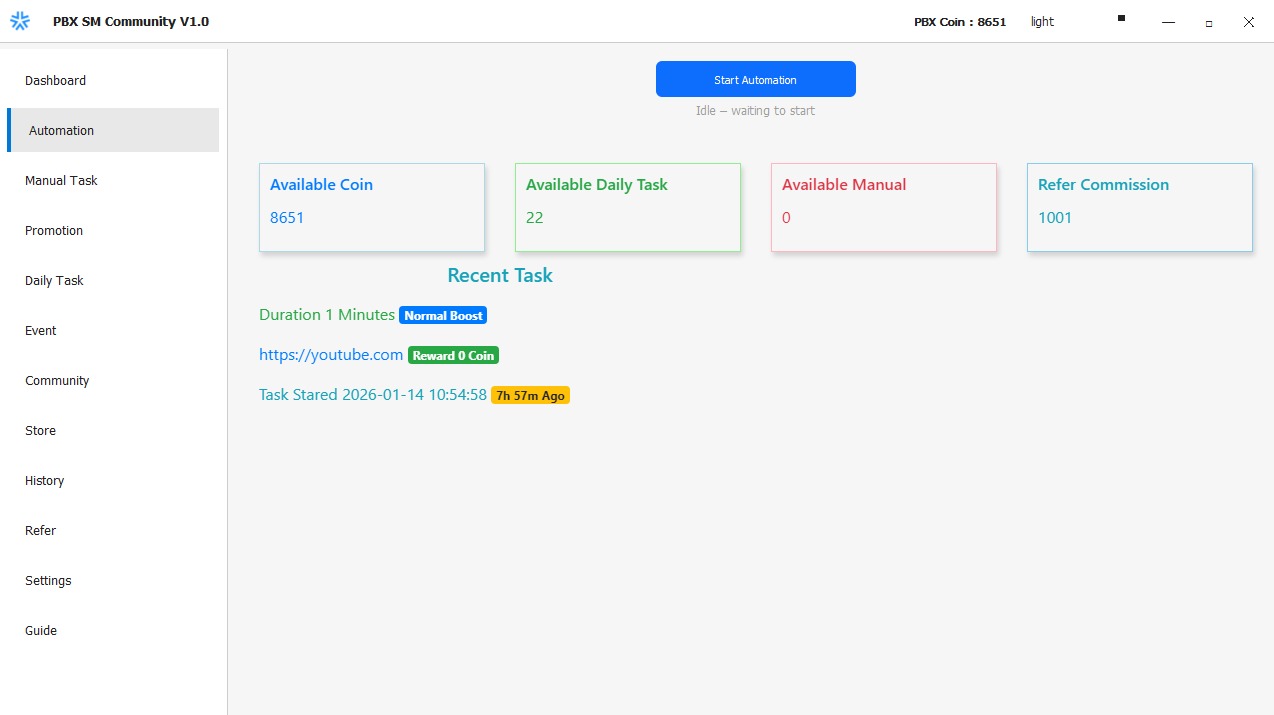Open Daily Task from sidebar
This screenshot has height=715, width=1274.
click(54, 280)
